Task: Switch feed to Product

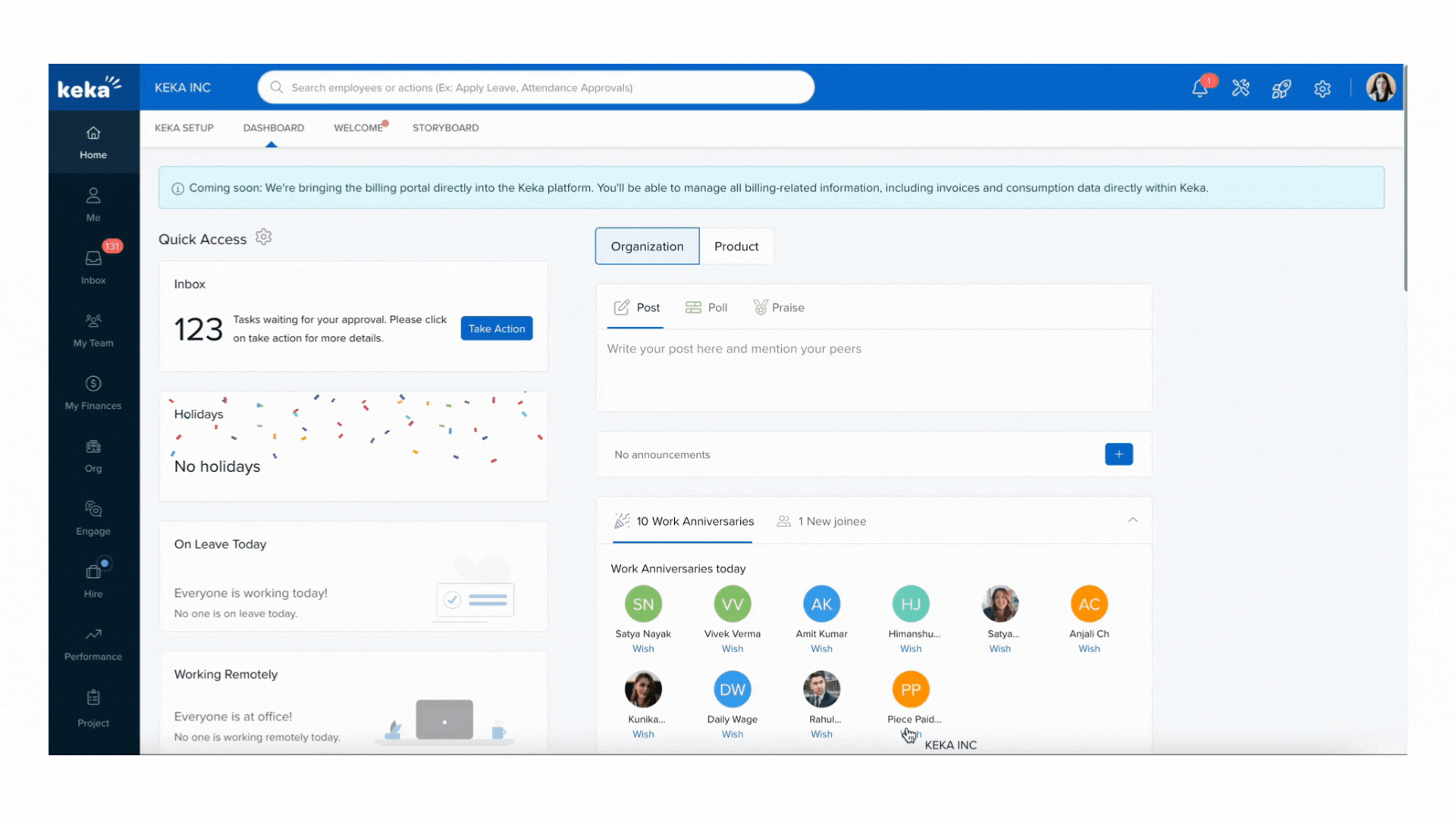Action: point(736,246)
